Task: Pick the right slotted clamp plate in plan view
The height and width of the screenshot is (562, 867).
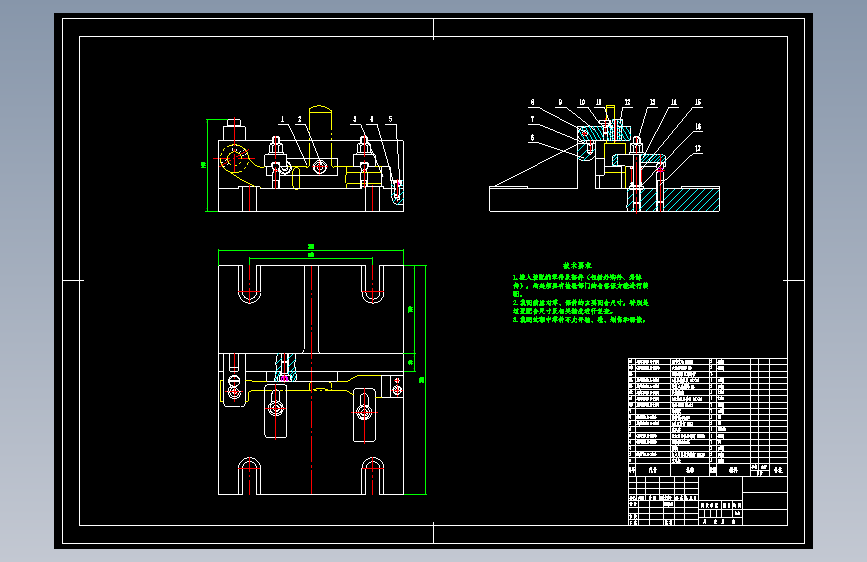Action: click(364, 415)
